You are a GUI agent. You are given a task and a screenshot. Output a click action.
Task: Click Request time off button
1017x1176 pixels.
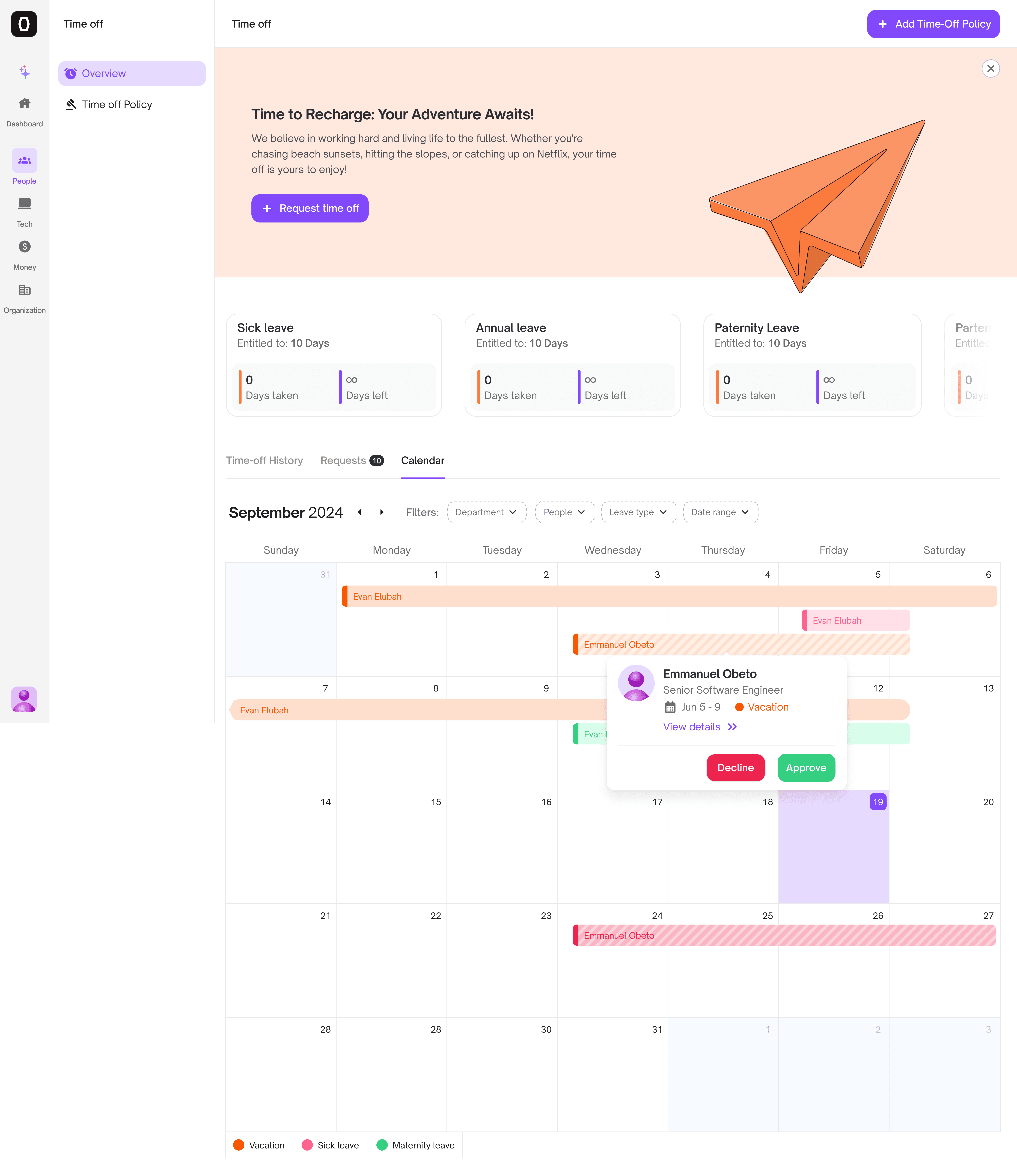pyautogui.click(x=310, y=208)
